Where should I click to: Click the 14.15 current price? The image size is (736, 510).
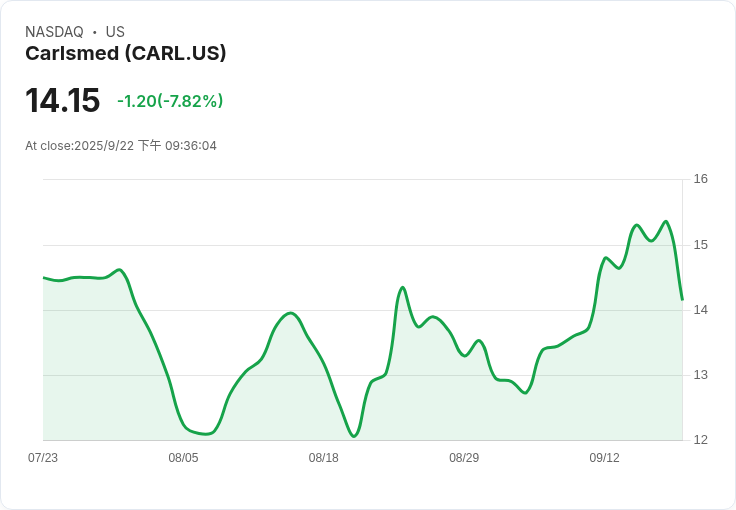coord(62,100)
